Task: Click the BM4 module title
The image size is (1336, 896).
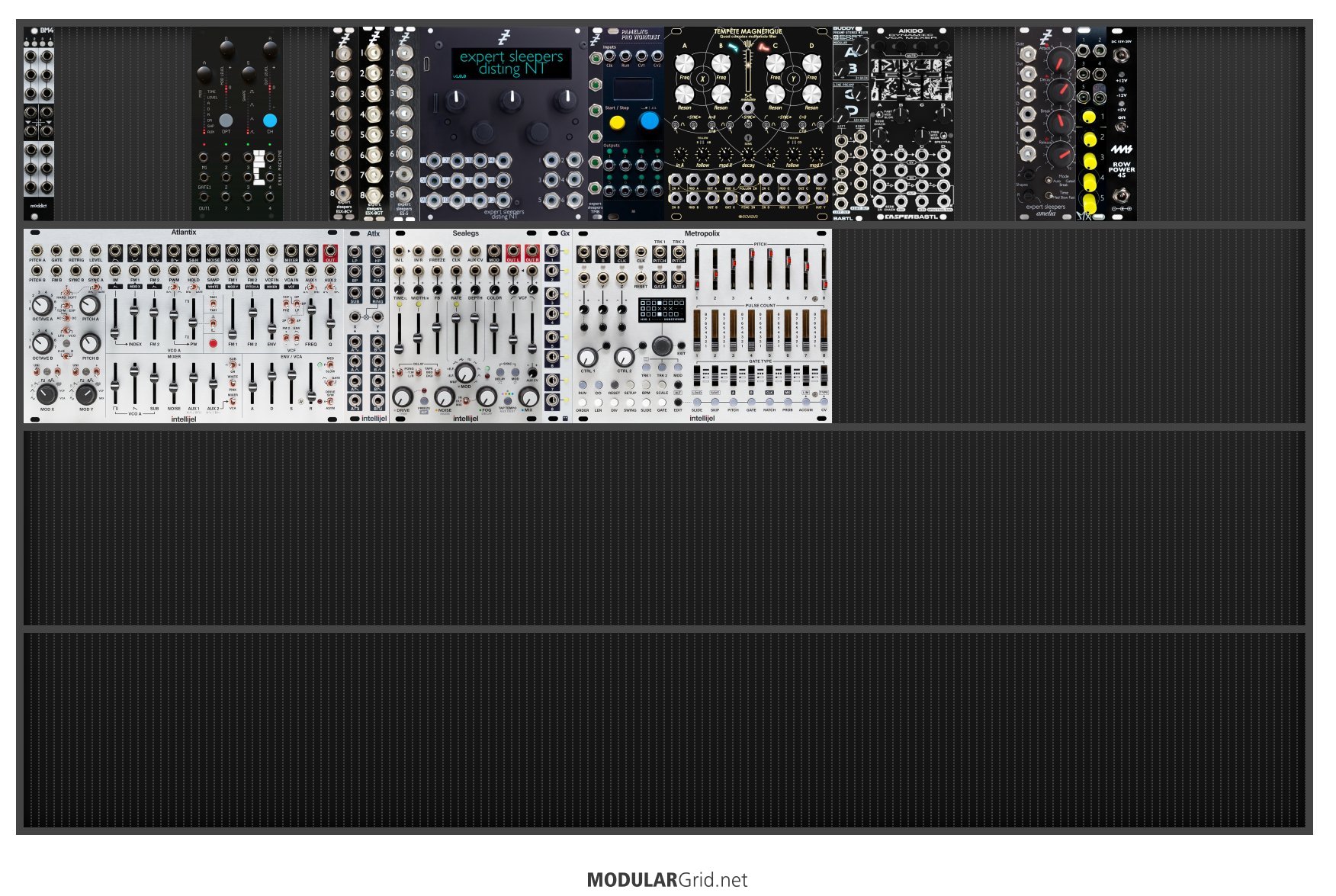Action: pyautogui.click(x=46, y=31)
